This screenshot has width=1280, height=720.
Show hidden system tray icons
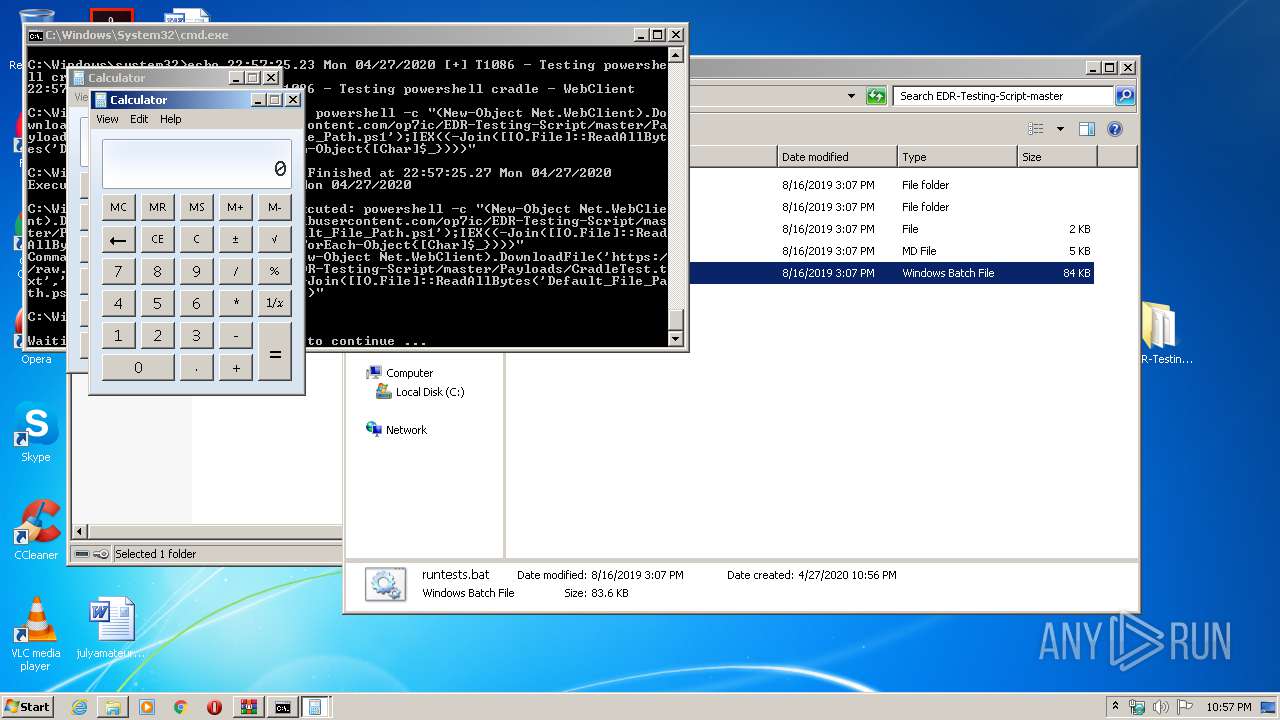[x=1116, y=707]
